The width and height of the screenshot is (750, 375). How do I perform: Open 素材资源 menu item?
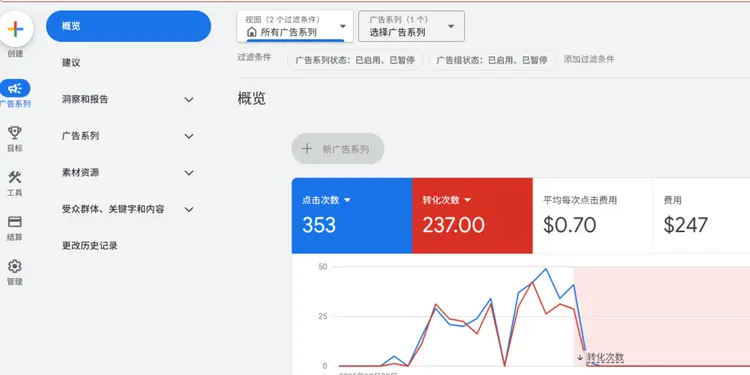80,172
